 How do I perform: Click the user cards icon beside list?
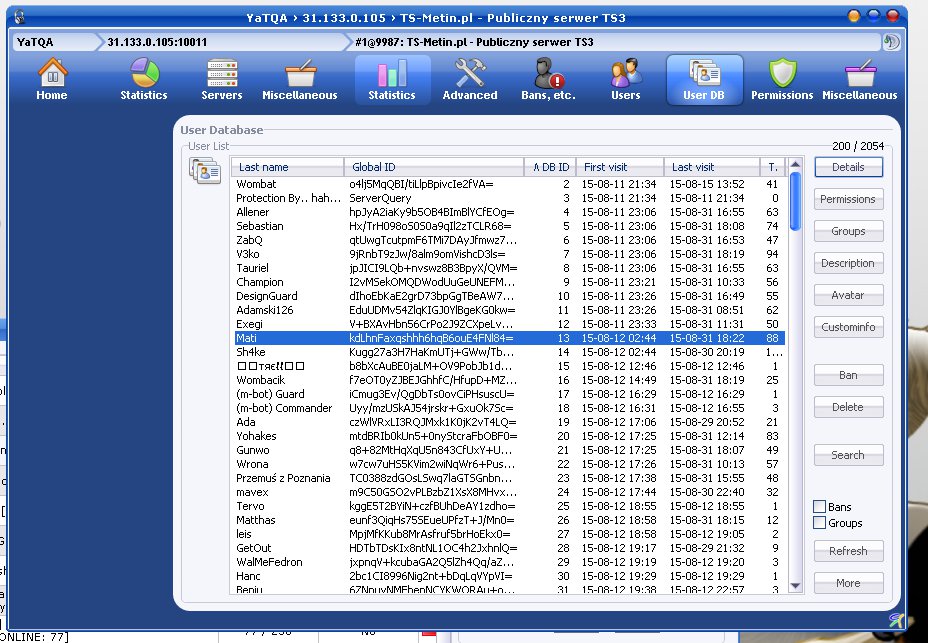[205, 171]
